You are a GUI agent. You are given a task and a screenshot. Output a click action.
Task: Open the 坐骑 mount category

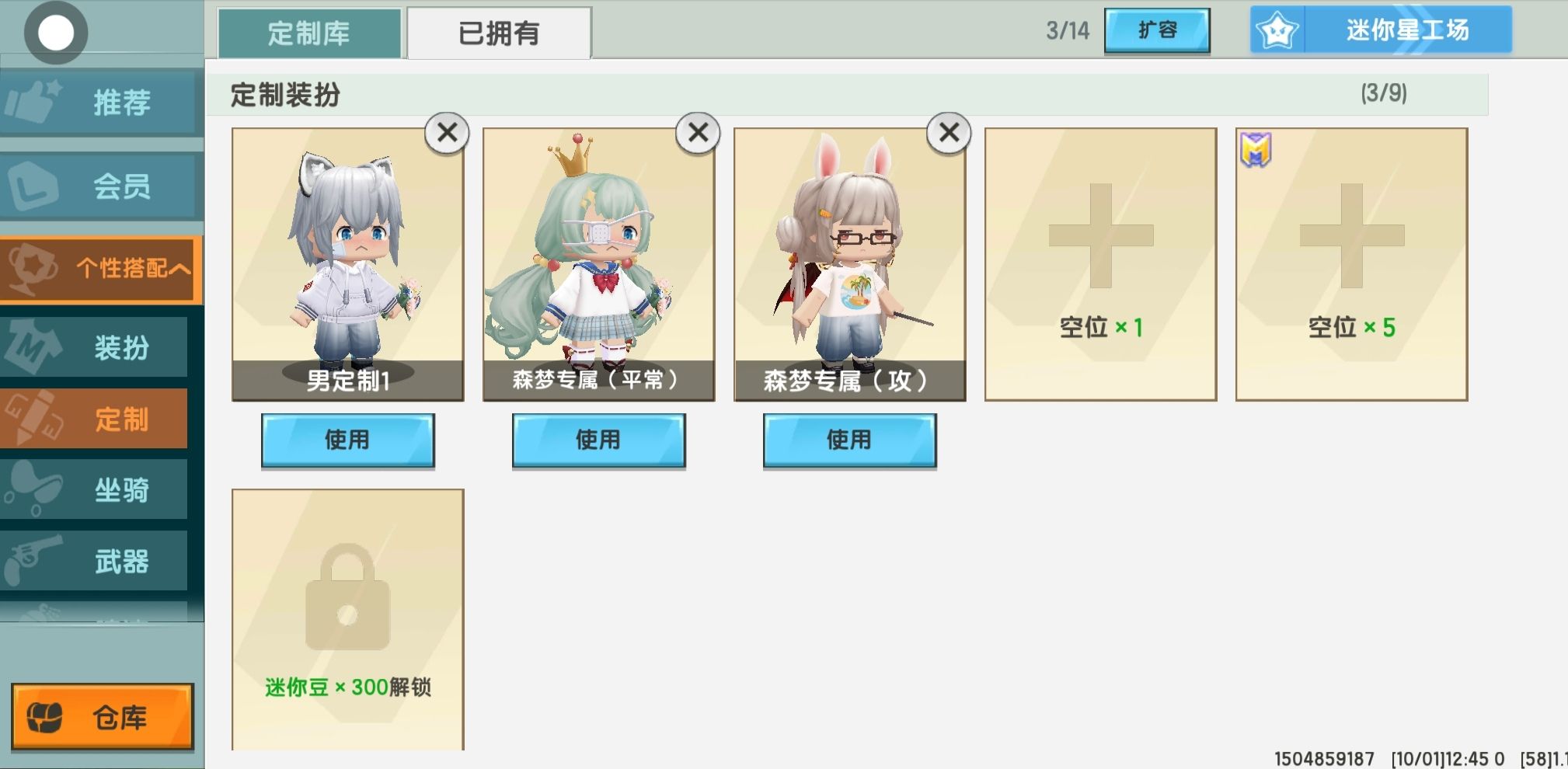[94, 489]
